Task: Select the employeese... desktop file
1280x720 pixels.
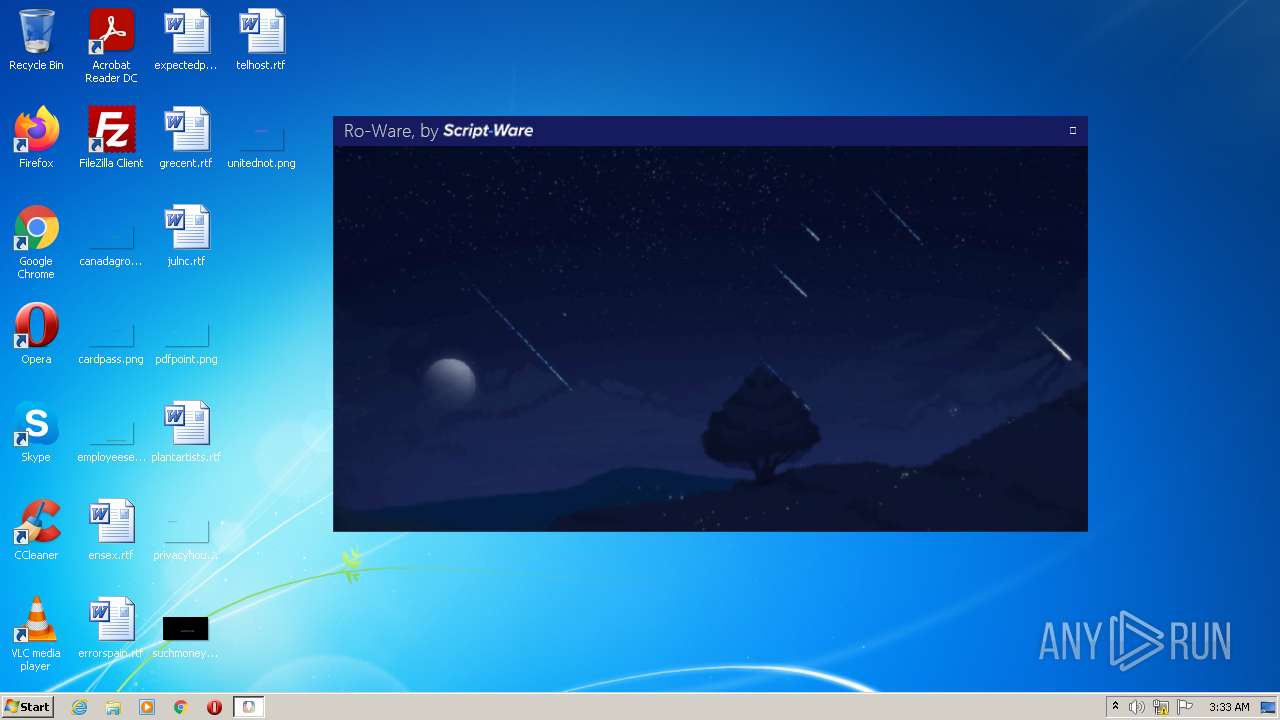Action: coord(111,442)
